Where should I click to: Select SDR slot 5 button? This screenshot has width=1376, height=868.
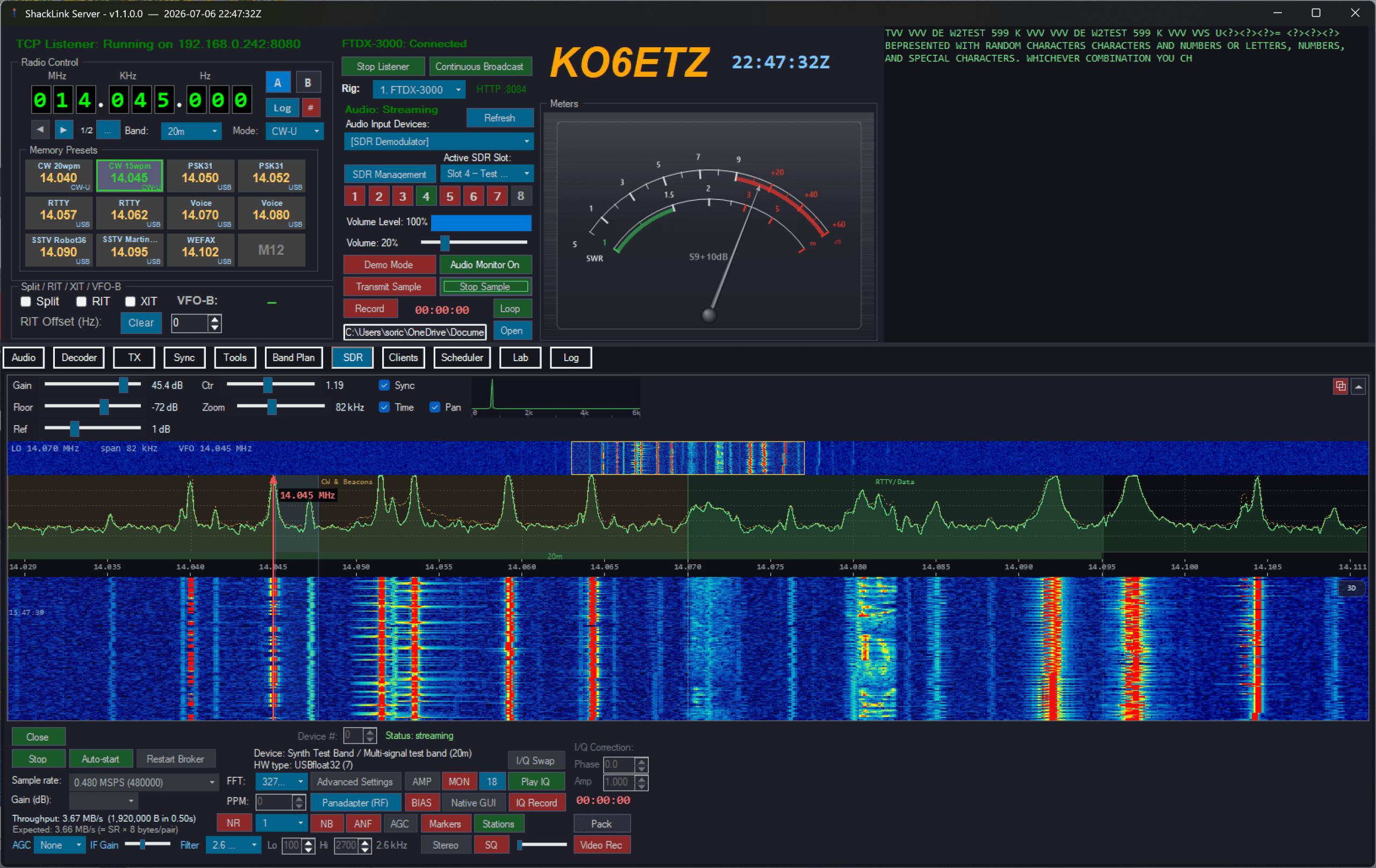point(450,196)
